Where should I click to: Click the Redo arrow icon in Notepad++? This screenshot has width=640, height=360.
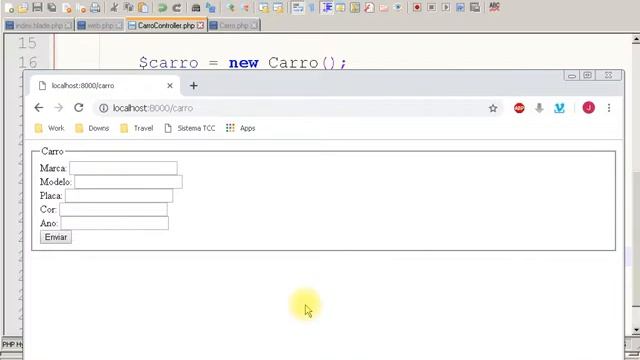click(x=177, y=7)
